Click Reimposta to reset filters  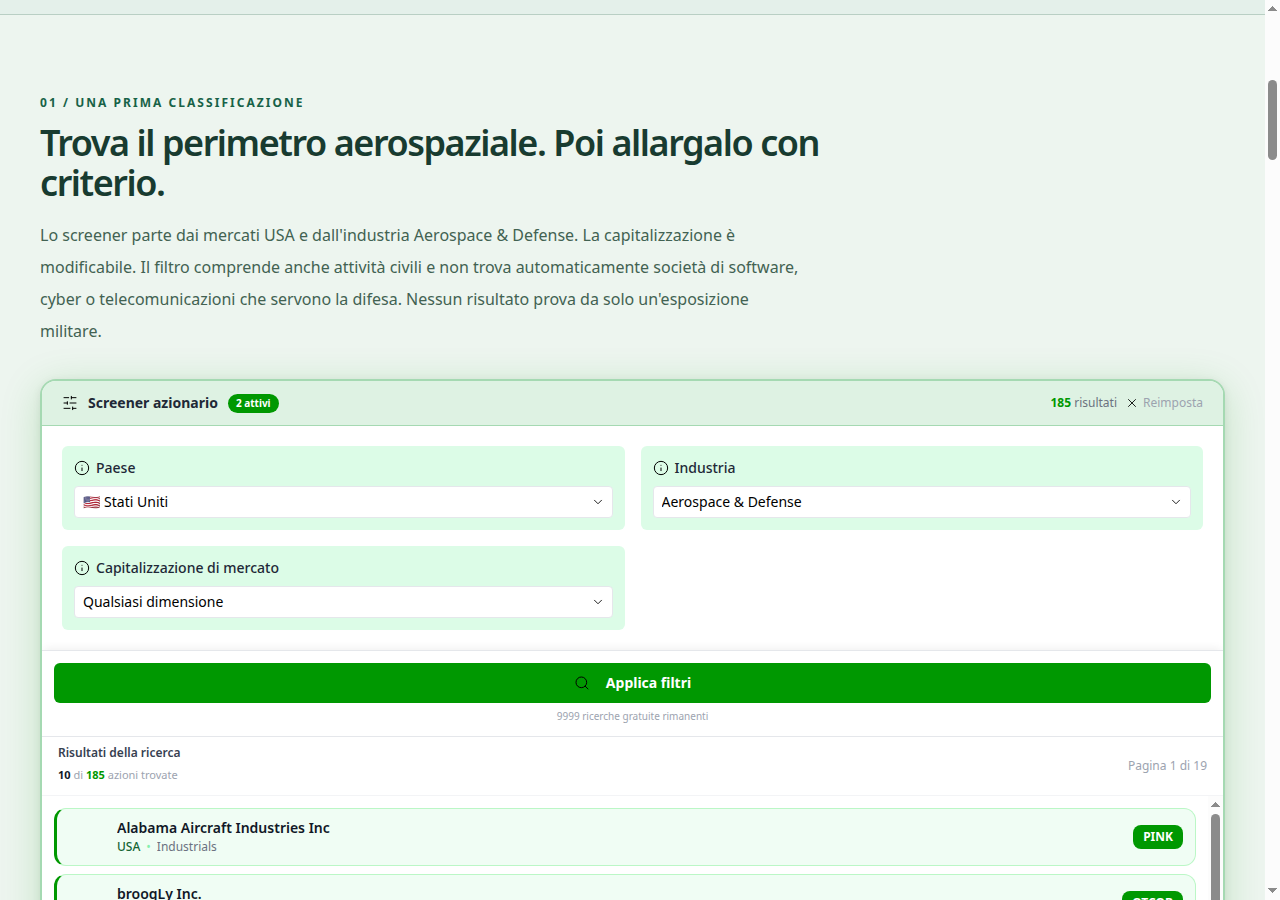pos(1173,403)
